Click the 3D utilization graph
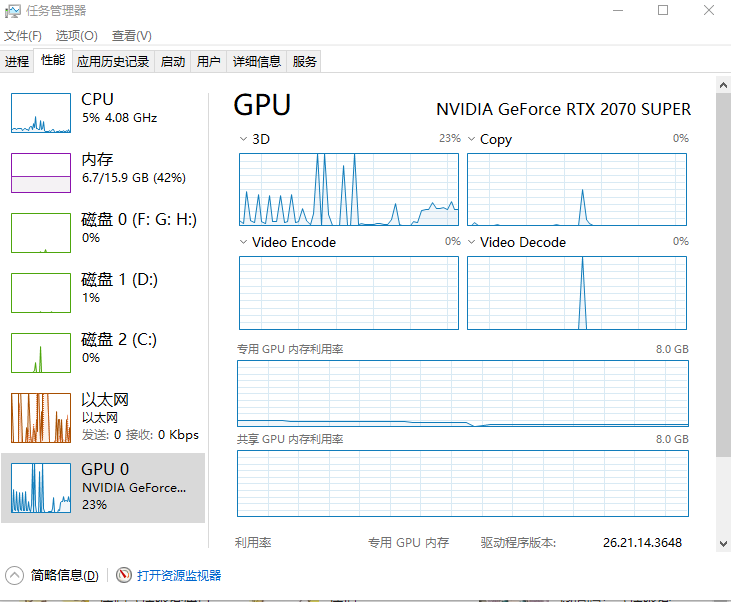 pos(349,189)
